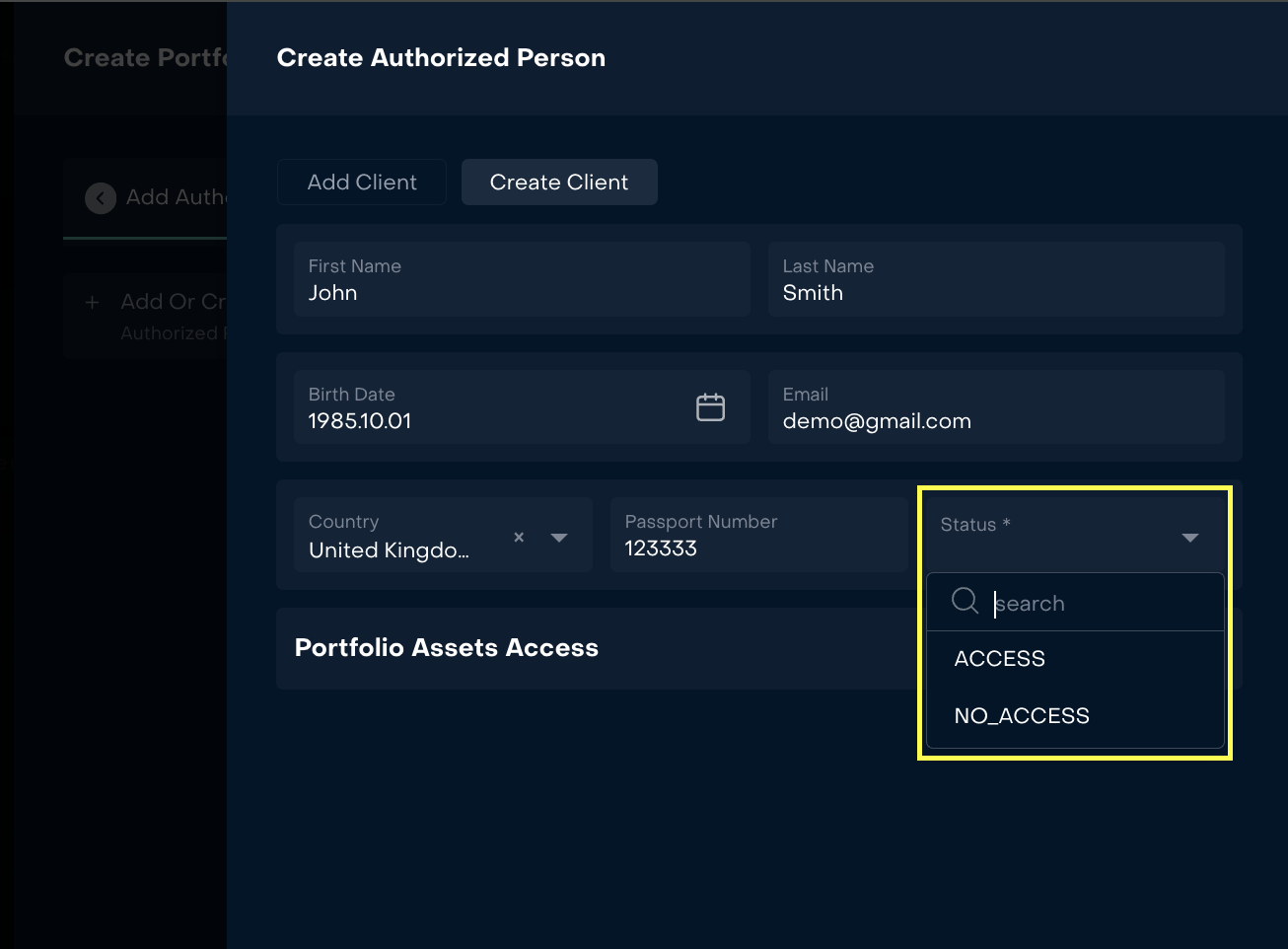1288x949 pixels.
Task: Click the search box in Status dropdown
Action: point(1095,604)
